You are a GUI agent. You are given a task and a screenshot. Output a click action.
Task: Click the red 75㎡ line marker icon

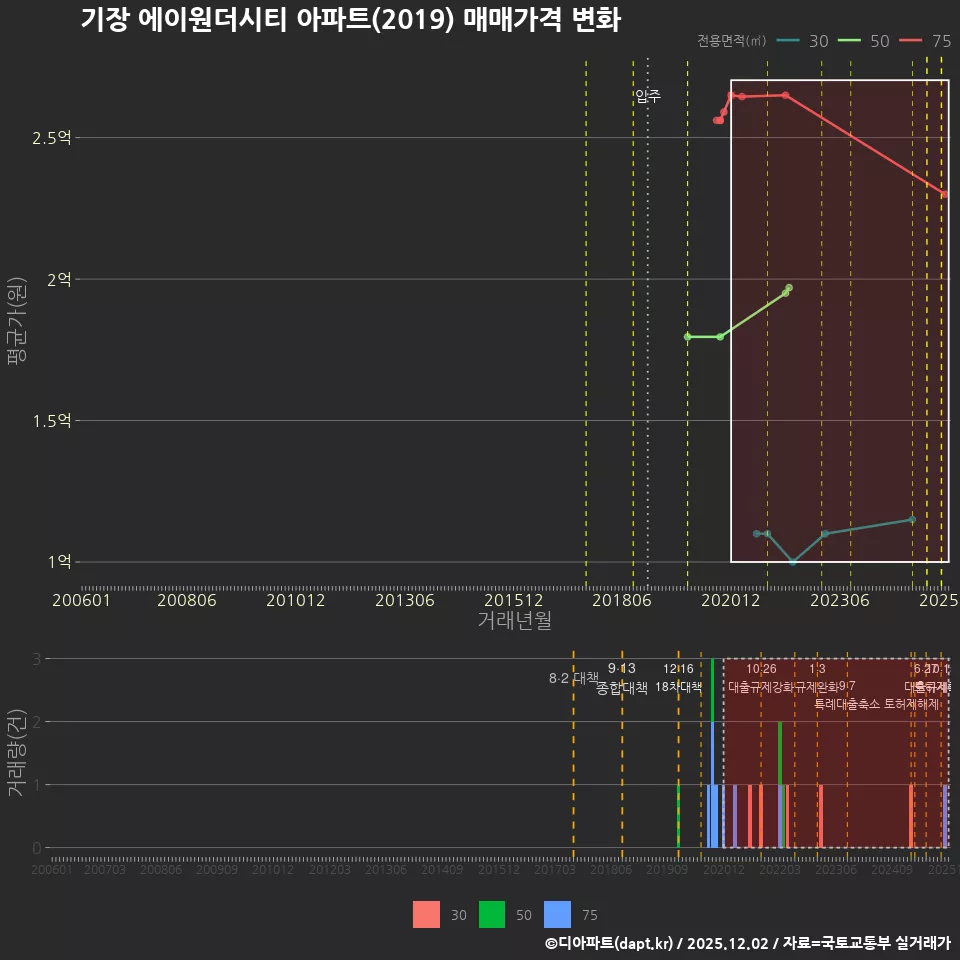[x=911, y=42]
